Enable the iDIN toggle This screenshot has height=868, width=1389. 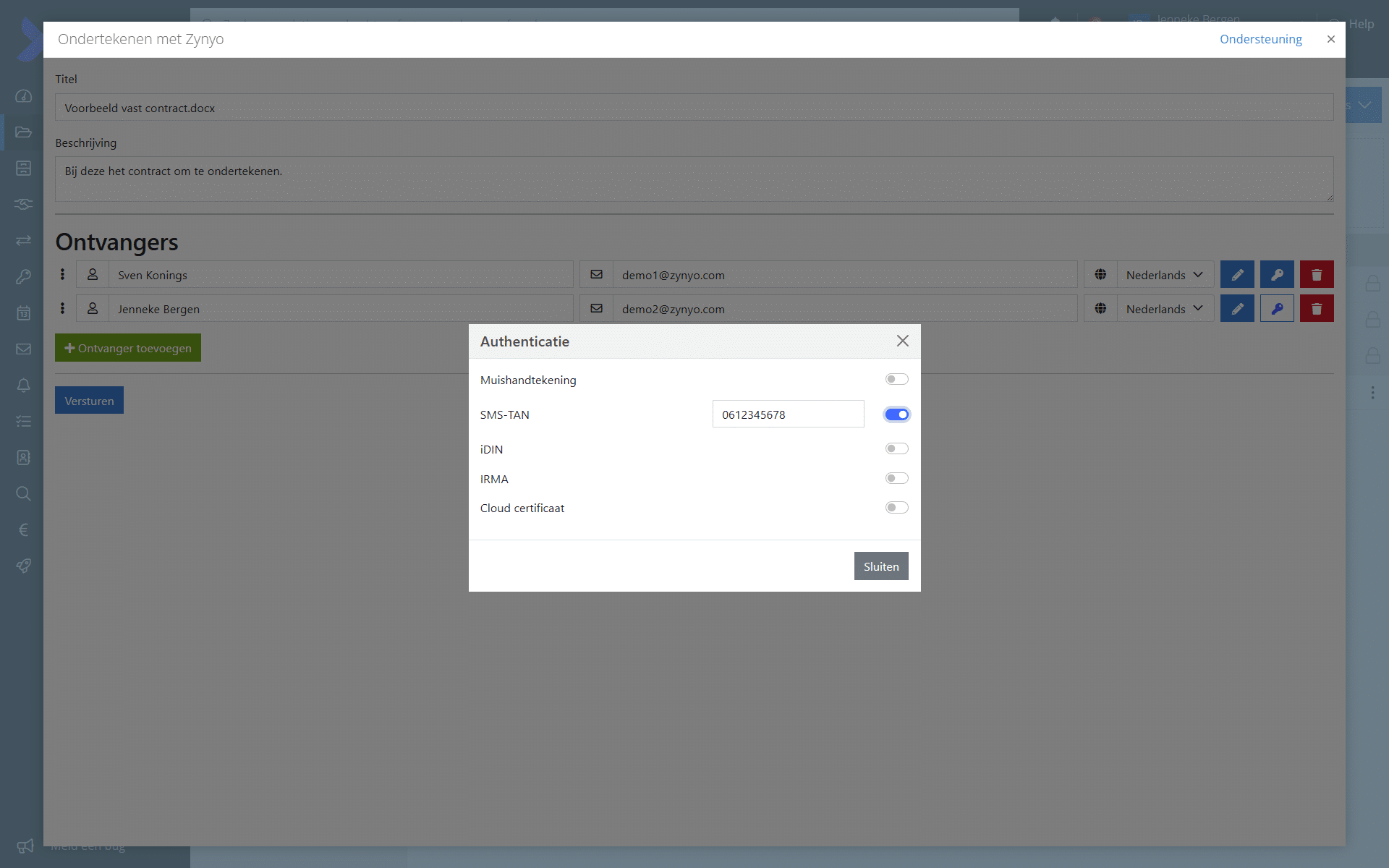pyautogui.click(x=896, y=448)
